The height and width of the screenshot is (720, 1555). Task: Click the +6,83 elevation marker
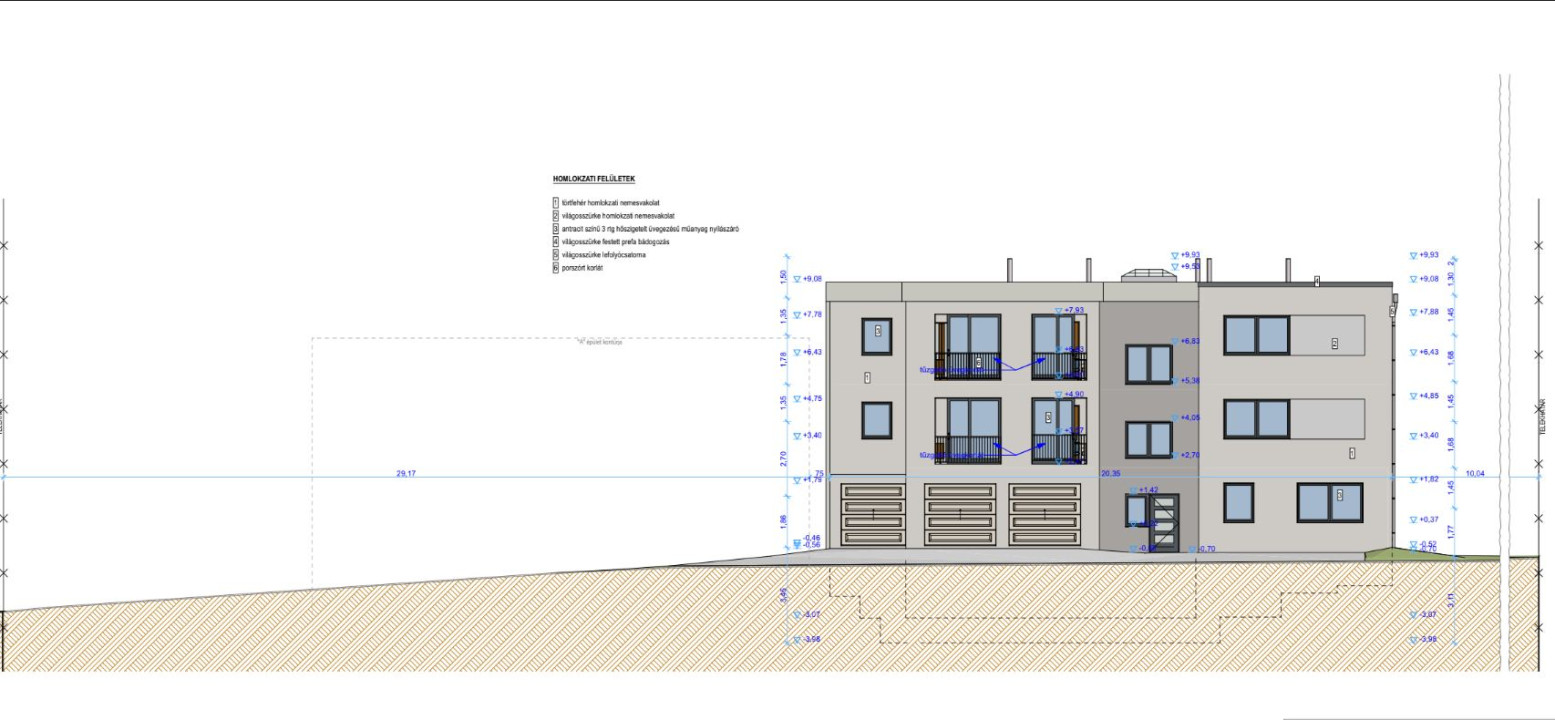click(1176, 341)
